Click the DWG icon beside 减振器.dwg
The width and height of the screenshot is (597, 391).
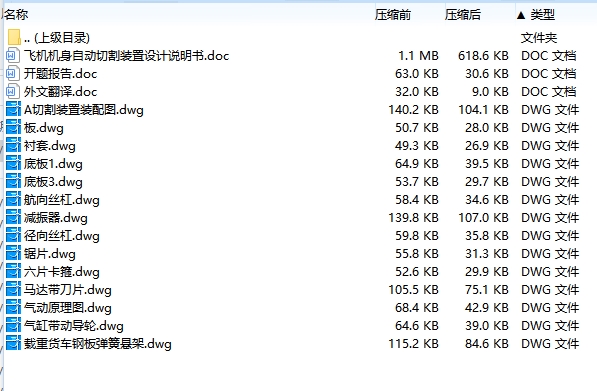13,218
